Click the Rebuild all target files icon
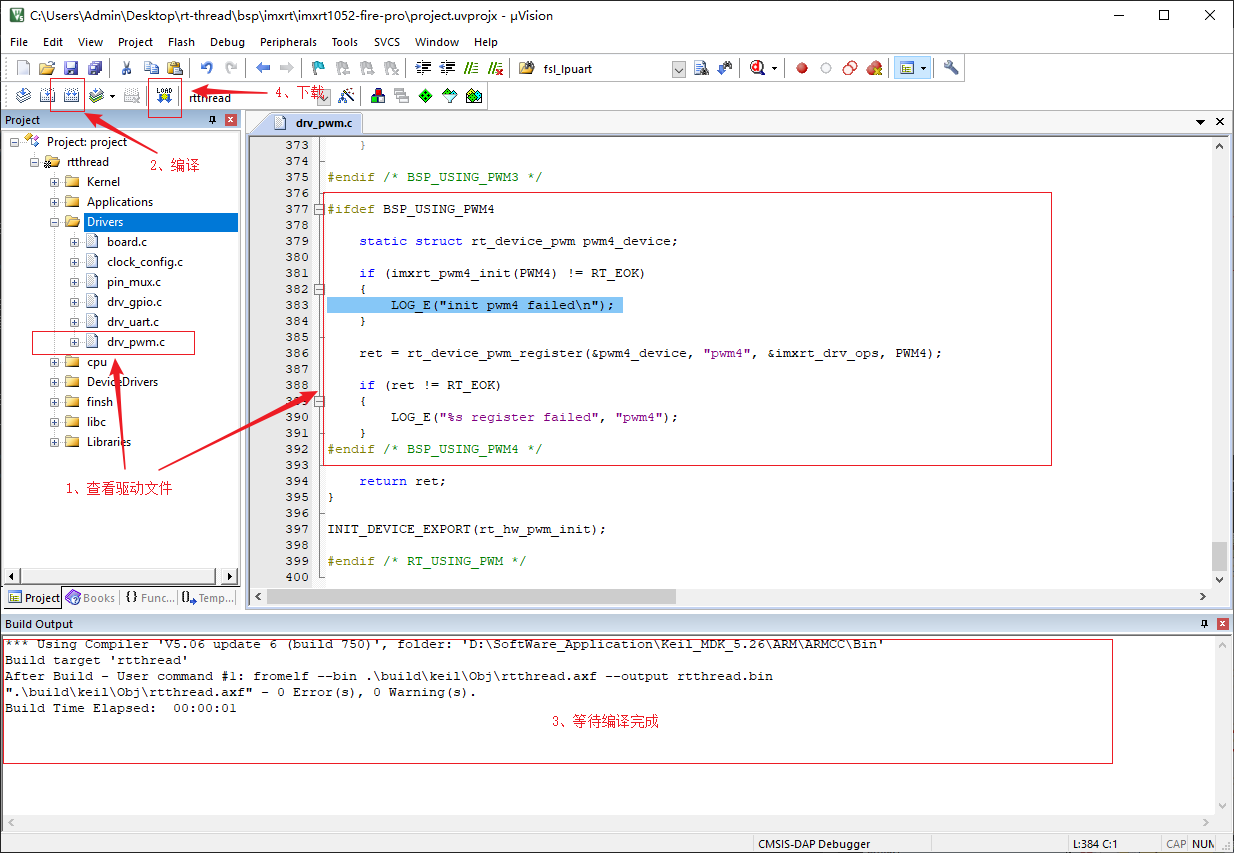Viewport: 1234px width, 853px height. point(71,96)
